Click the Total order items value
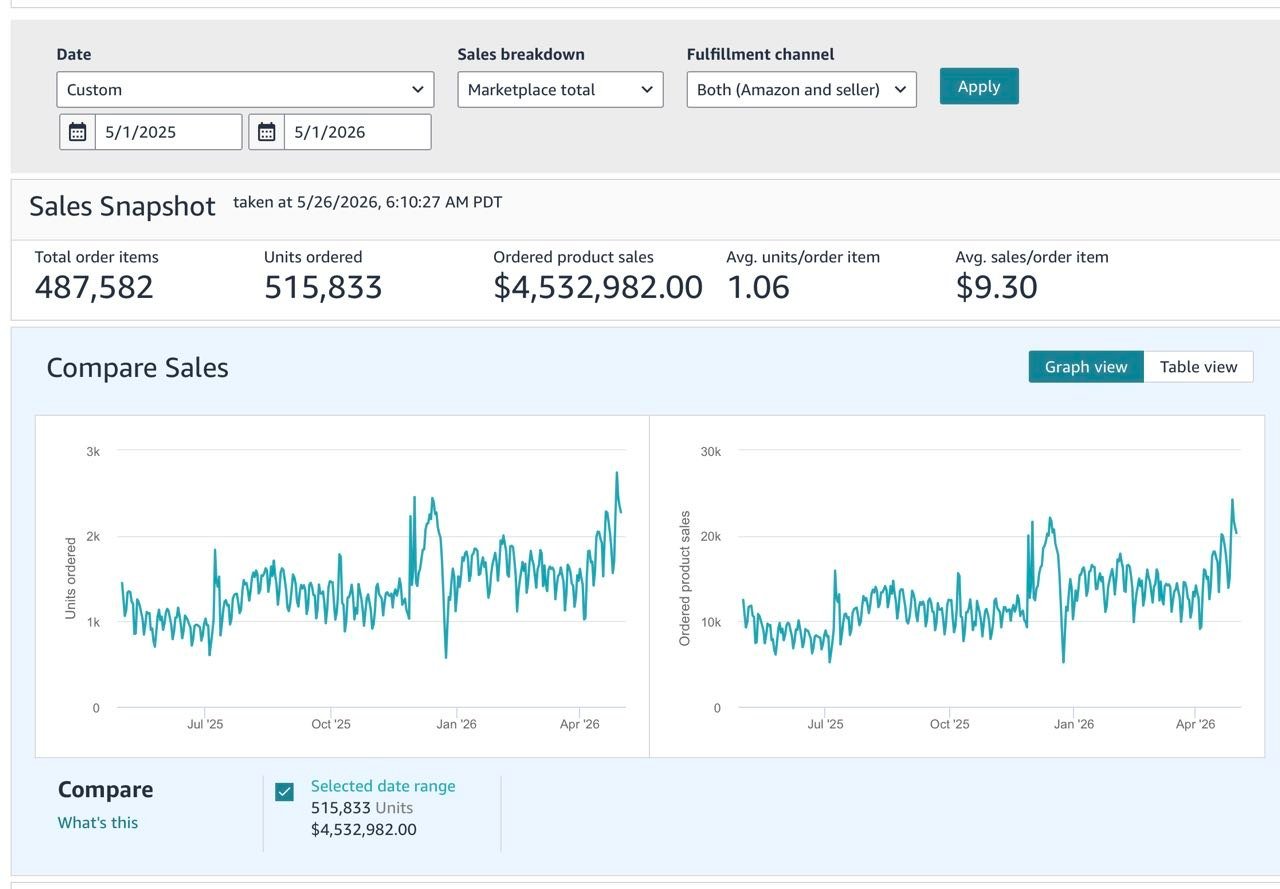 point(94,287)
